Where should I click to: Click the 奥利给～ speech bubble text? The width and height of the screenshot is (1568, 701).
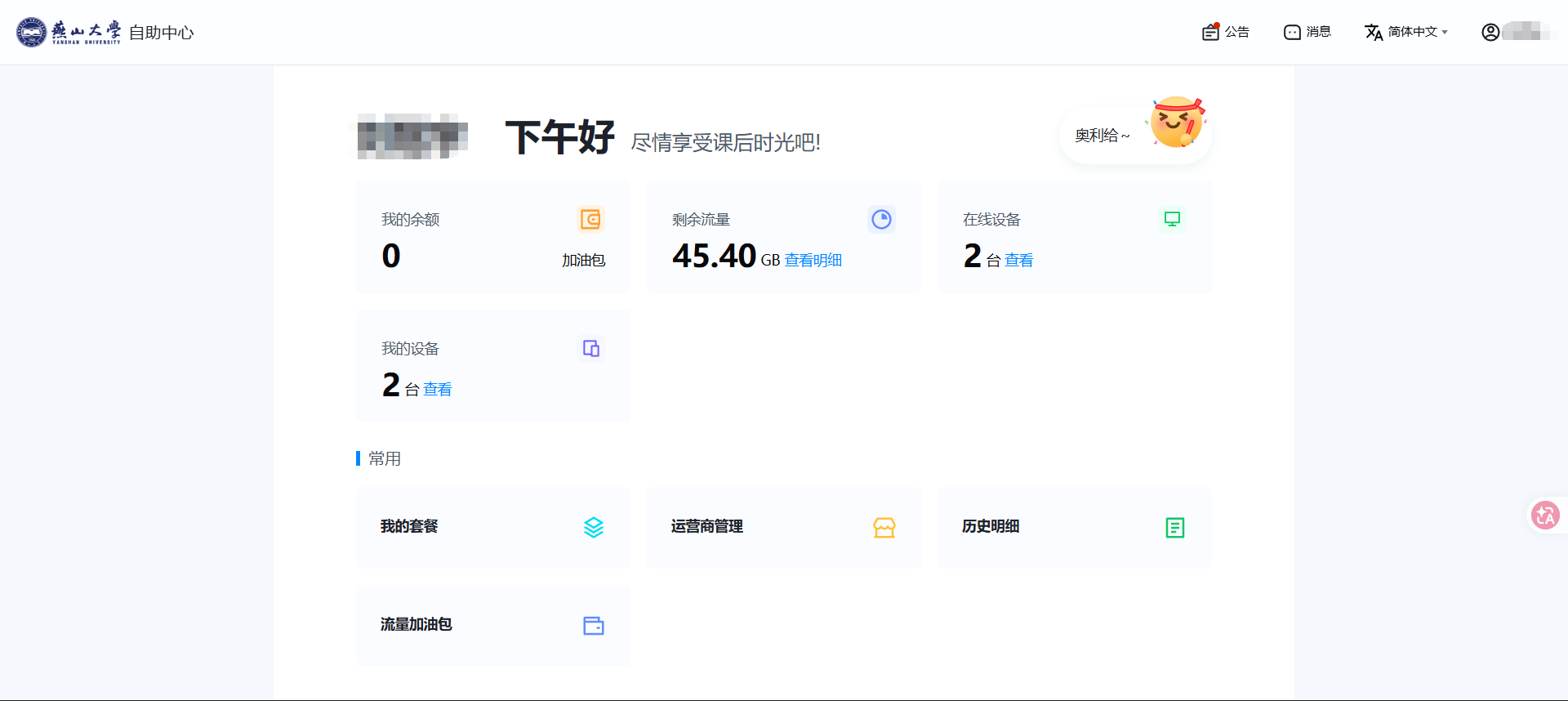tap(1102, 136)
